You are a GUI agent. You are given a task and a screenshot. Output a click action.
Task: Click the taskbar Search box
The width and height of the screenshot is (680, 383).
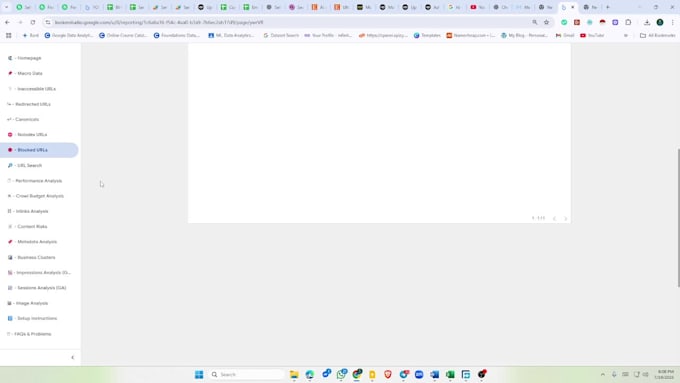point(247,374)
